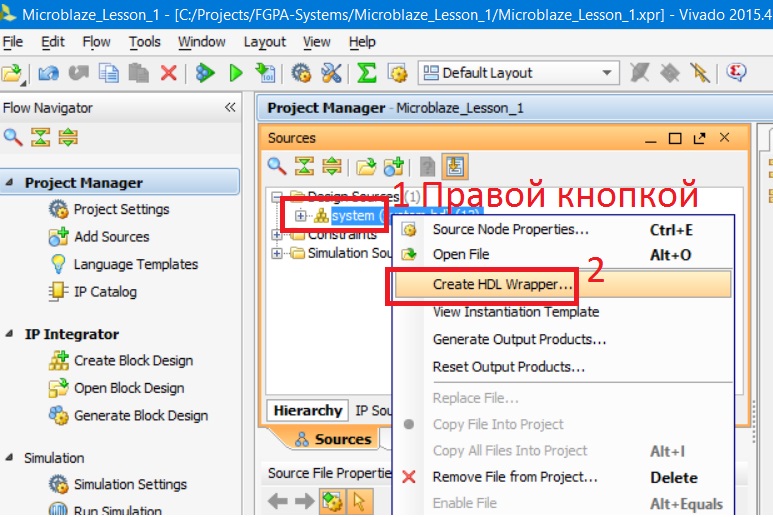773x517 pixels.
Task: Expand the system block design node
Action: pyautogui.click(x=300, y=215)
